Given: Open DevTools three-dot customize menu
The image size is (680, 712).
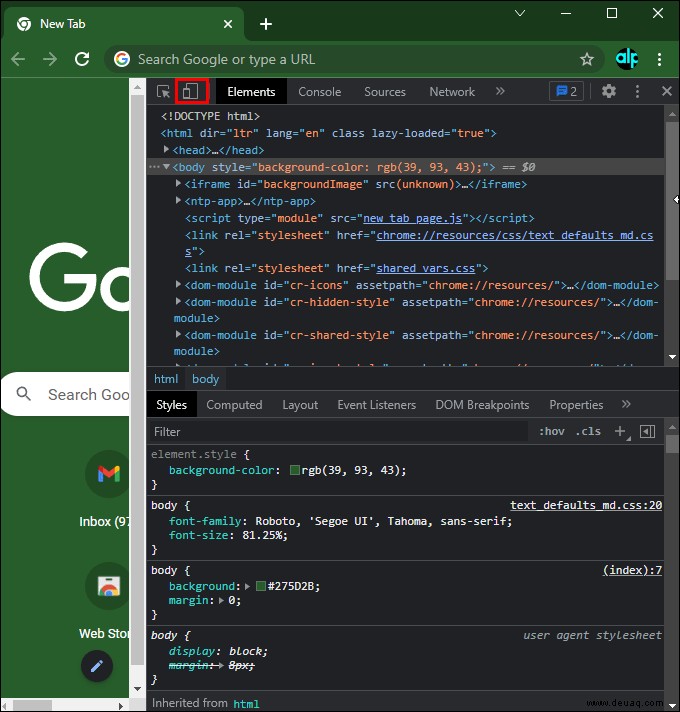Looking at the screenshot, I should (637, 91).
